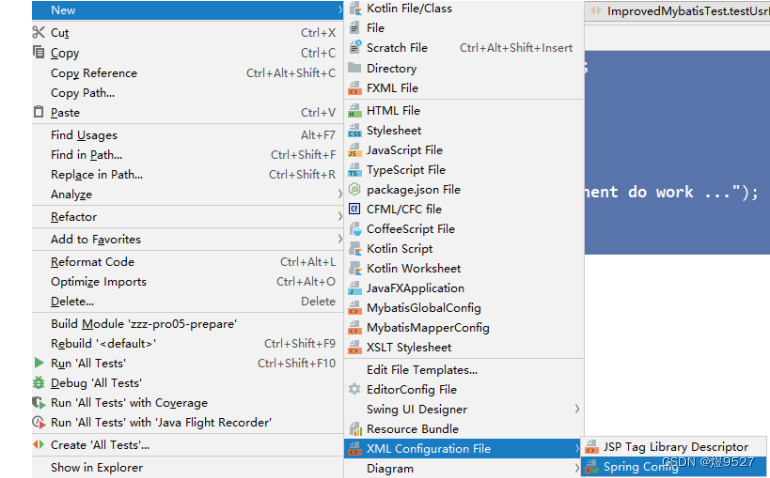Click the Copy icon in context menu
Viewport: 770px width, 478px height.
tap(38, 52)
